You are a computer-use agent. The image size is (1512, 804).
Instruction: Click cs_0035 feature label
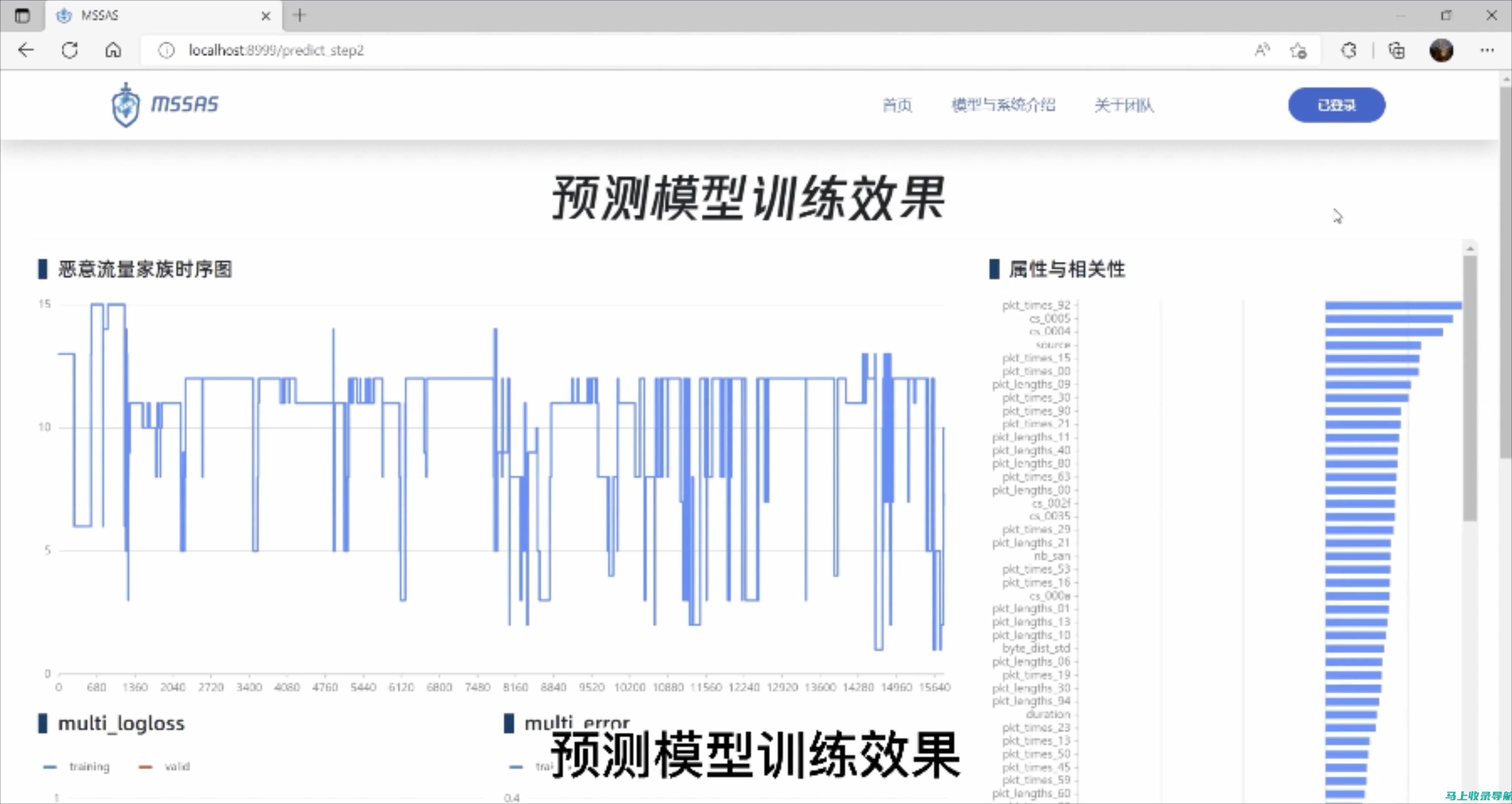click(1050, 516)
